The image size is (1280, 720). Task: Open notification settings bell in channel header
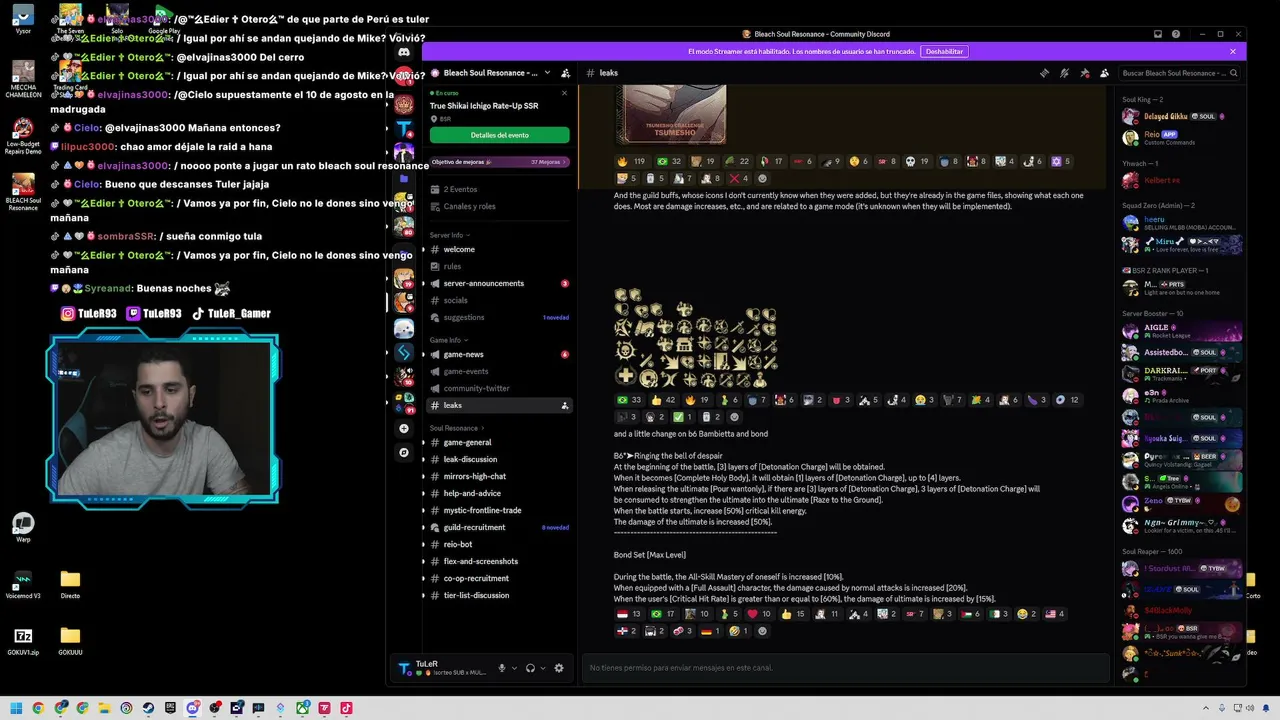tap(1064, 73)
